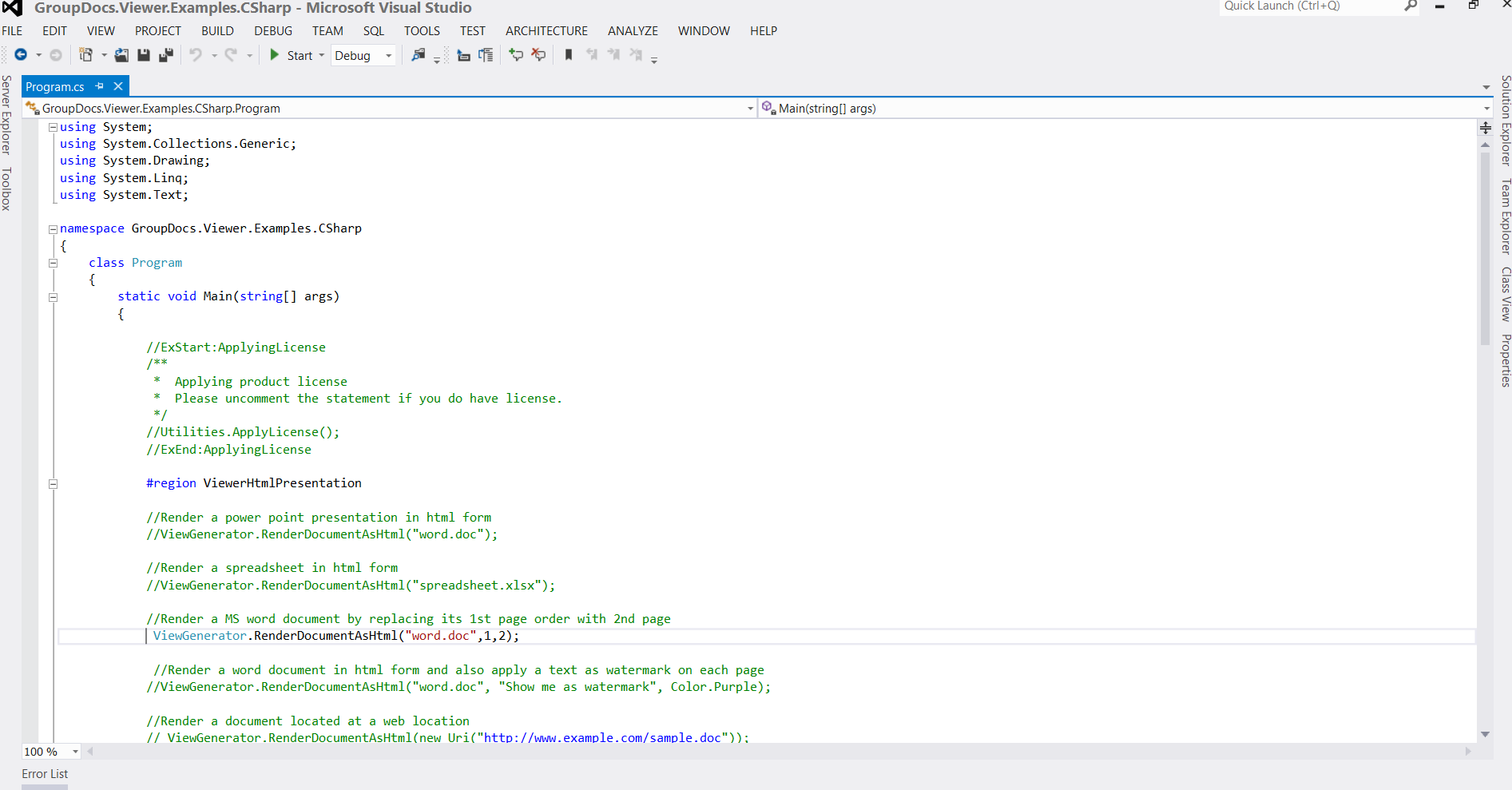Click the Visual Studio logo icon
Screen dimensions: 1512x790
(x=12, y=8)
